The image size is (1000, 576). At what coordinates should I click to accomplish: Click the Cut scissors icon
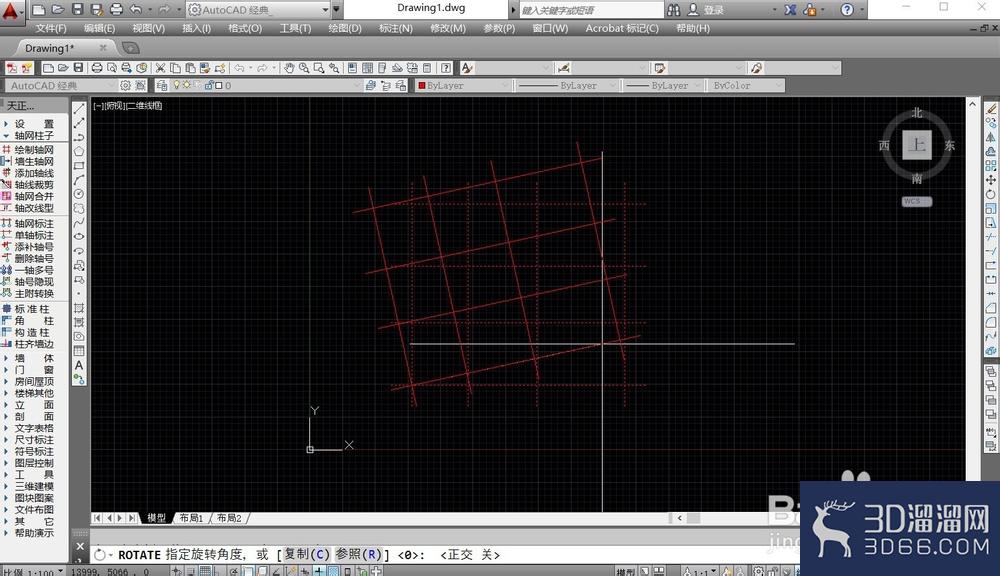(x=160, y=68)
